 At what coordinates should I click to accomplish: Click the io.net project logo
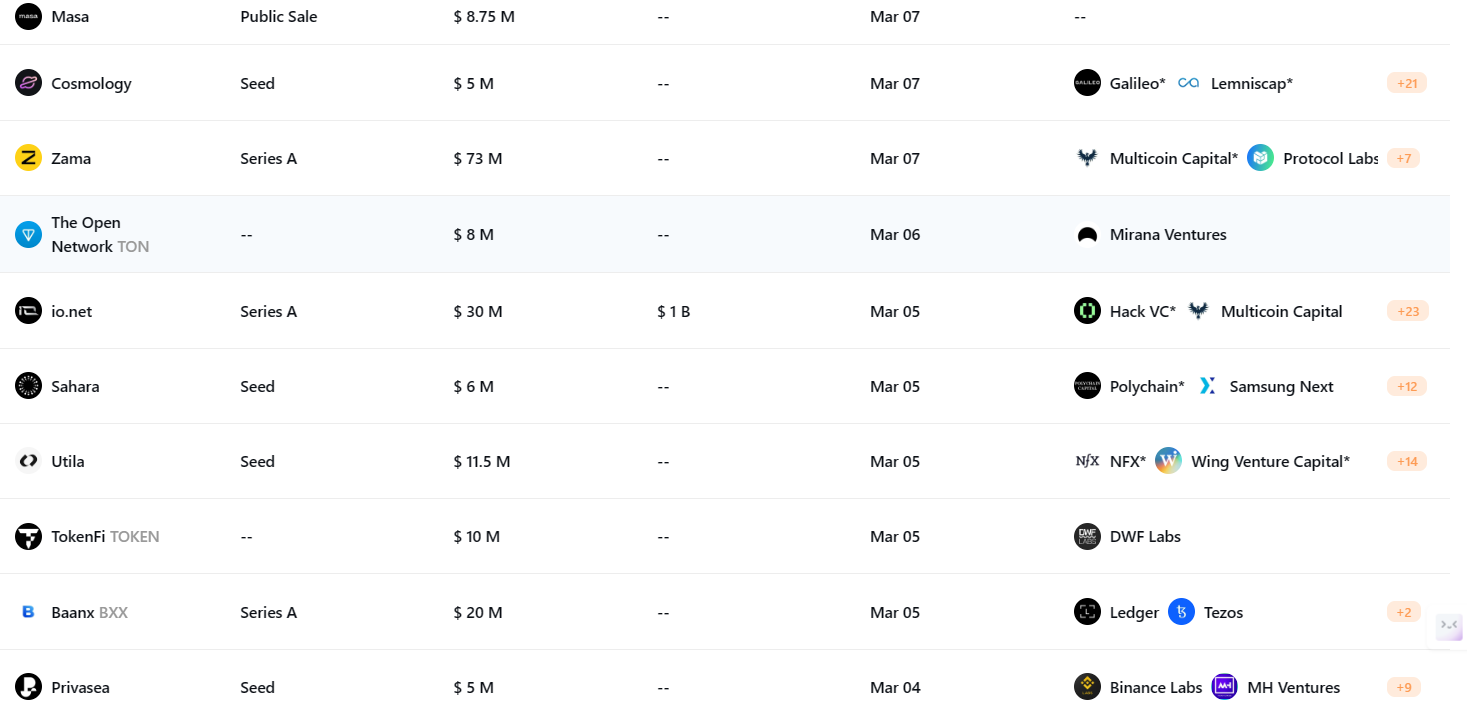28,311
